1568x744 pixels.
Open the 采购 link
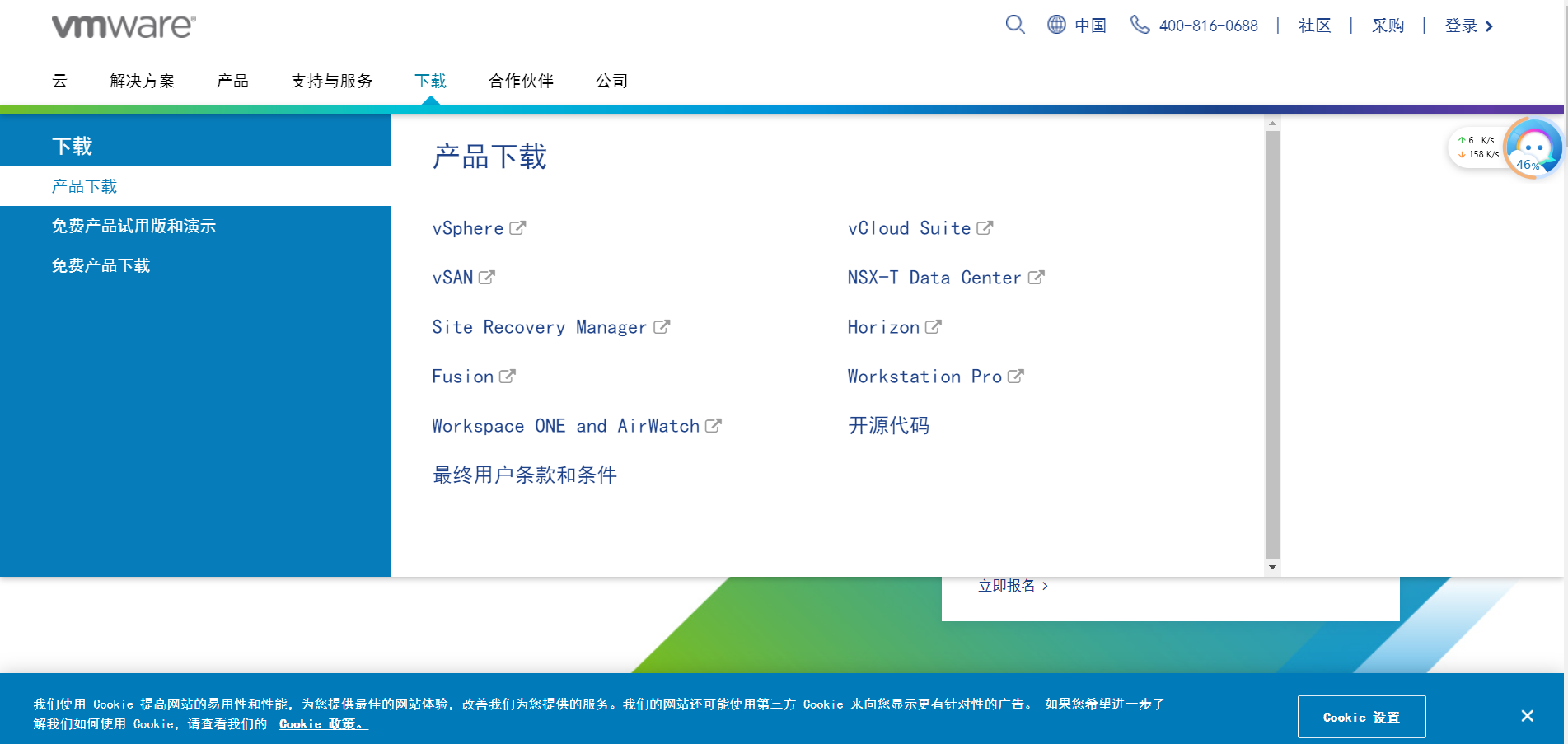tap(1388, 26)
